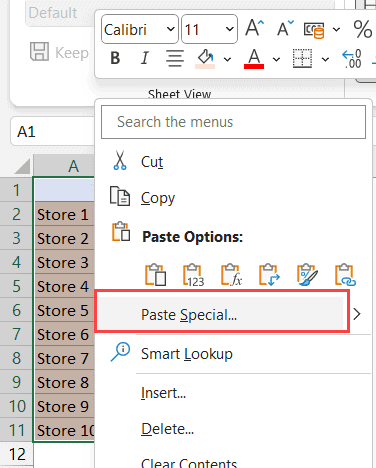Click the accounting number format icon
This screenshot has height=468, width=376.
coord(314,30)
